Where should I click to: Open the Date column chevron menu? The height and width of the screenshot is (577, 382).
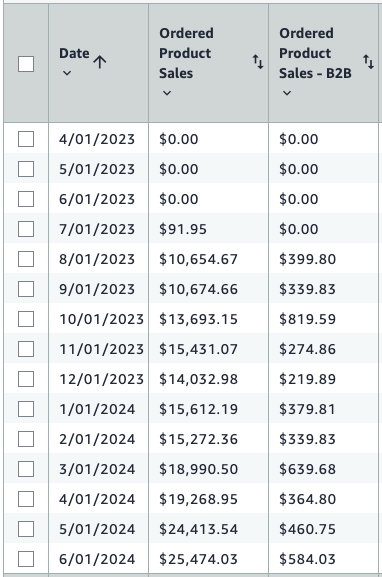tap(67, 73)
